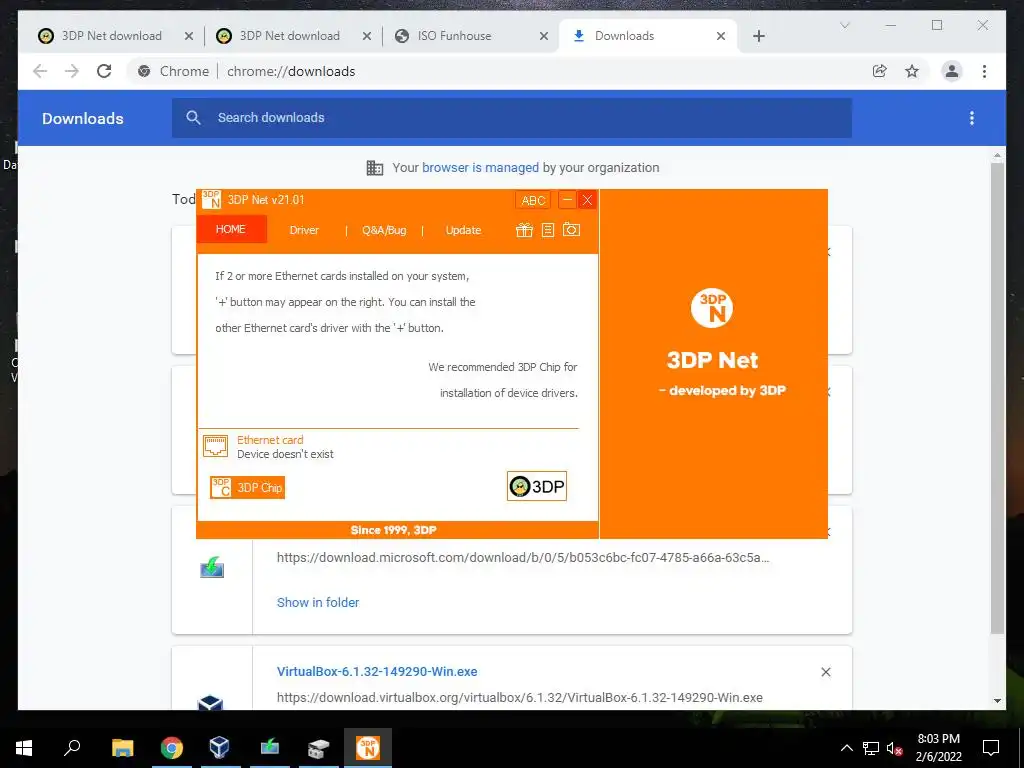The width and height of the screenshot is (1024, 768).
Task: Remove VirtualBox download from the list
Action: (825, 672)
